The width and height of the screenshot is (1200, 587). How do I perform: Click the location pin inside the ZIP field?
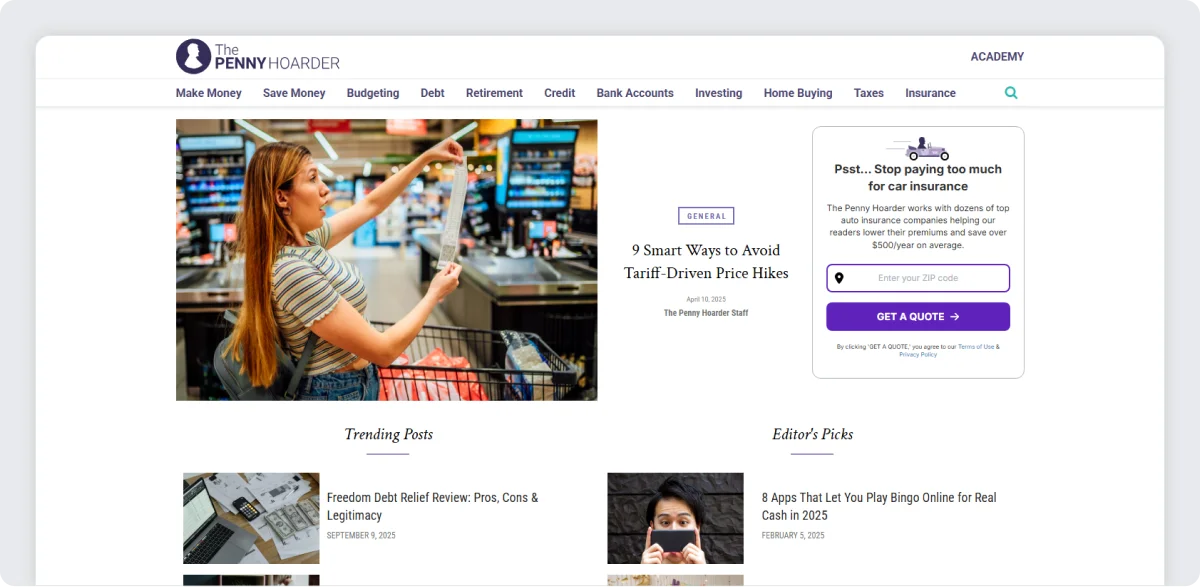838,278
